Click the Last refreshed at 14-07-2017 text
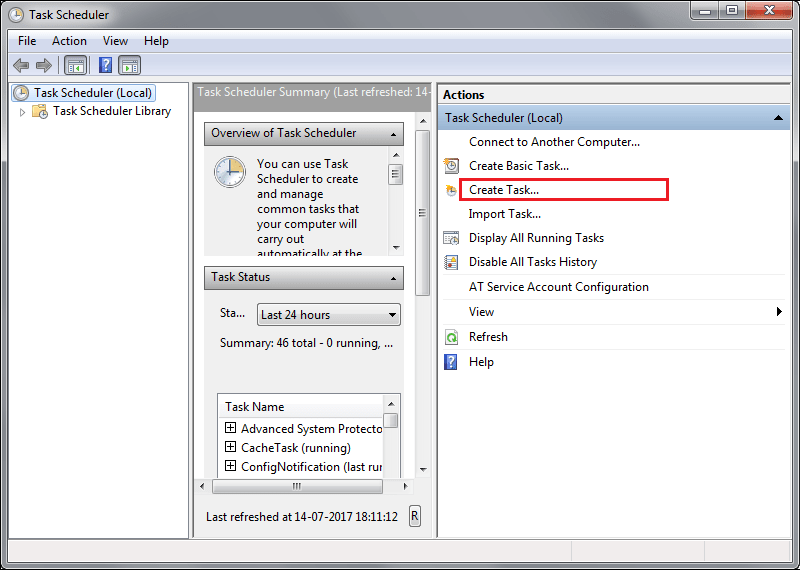 (302, 516)
